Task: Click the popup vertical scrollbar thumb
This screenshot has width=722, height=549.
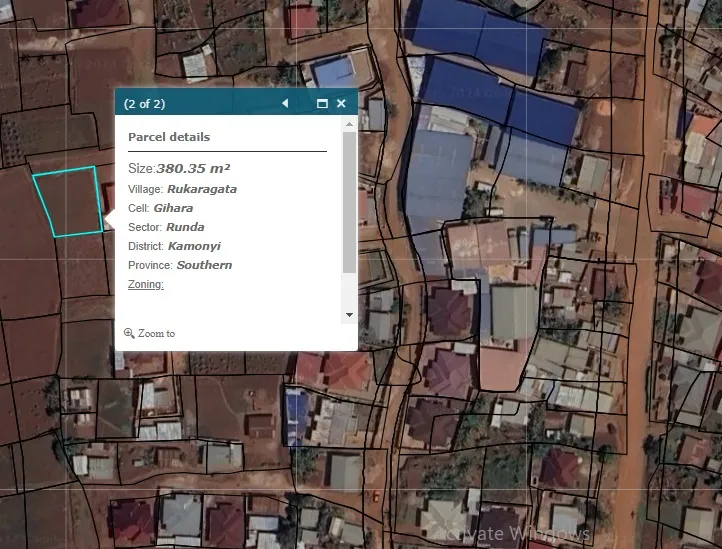Action: point(349,203)
